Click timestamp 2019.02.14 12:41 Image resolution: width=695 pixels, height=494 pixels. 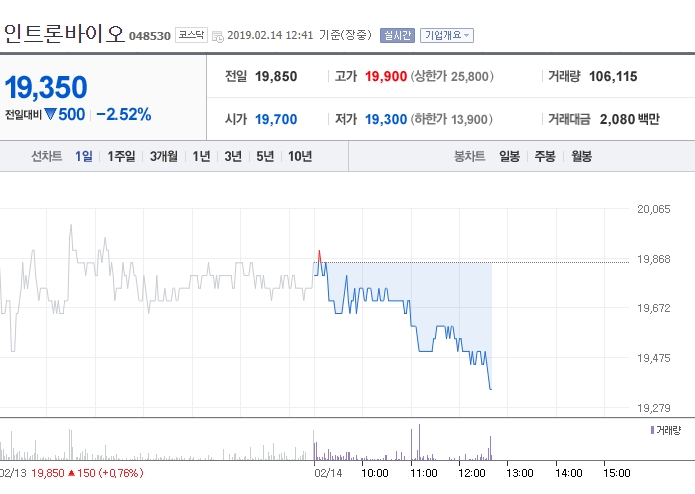(x=270, y=35)
